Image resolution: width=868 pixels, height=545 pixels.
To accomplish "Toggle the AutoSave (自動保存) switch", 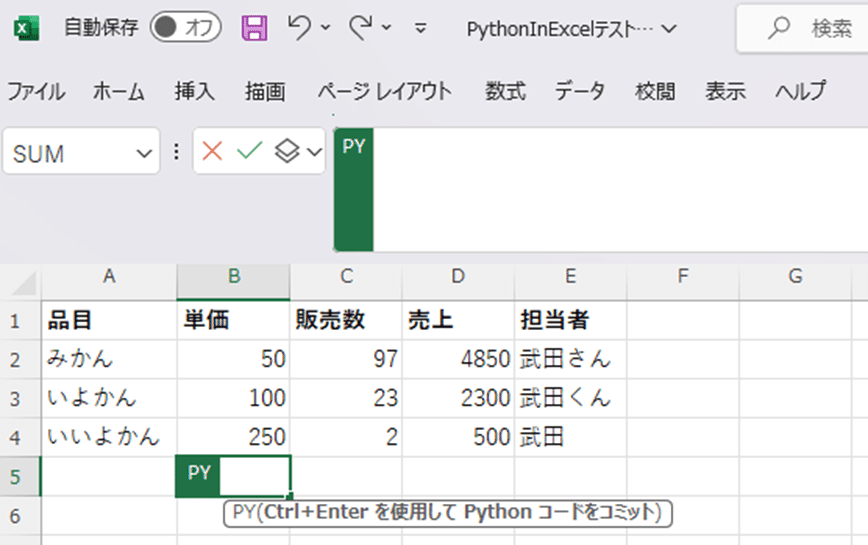I will [x=186, y=28].
